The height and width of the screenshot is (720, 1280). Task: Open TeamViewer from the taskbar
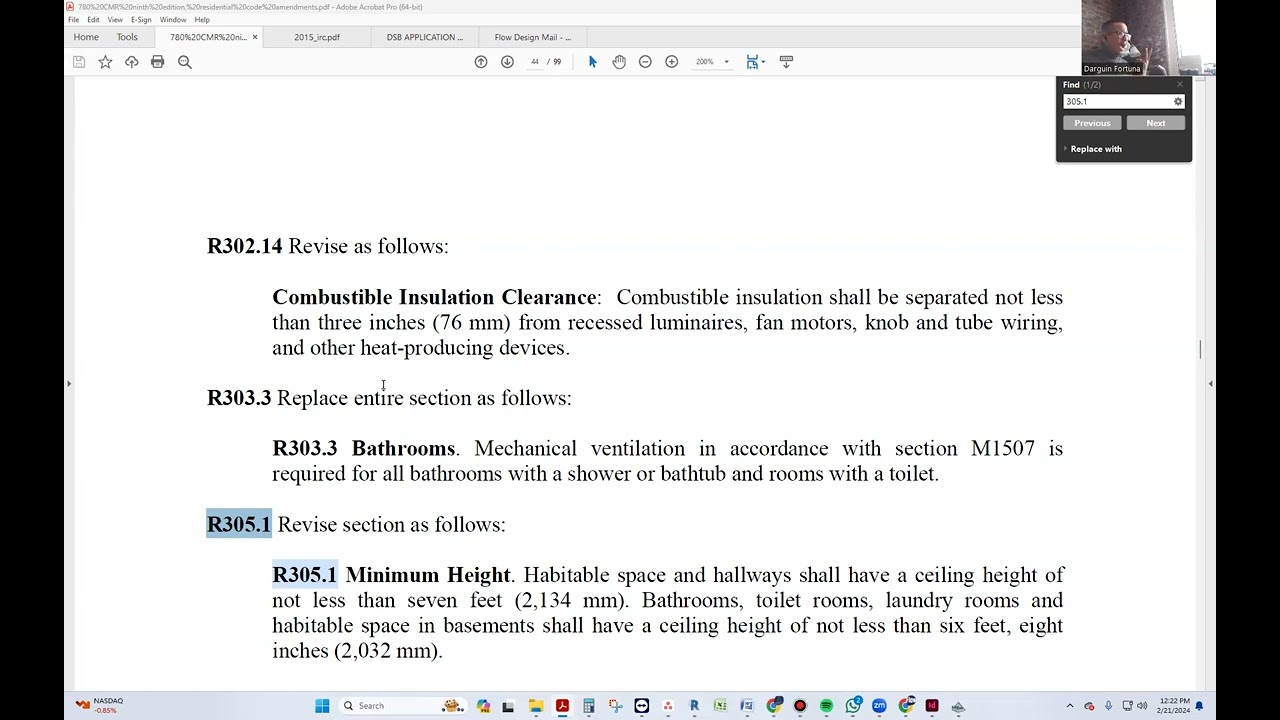click(641, 706)
